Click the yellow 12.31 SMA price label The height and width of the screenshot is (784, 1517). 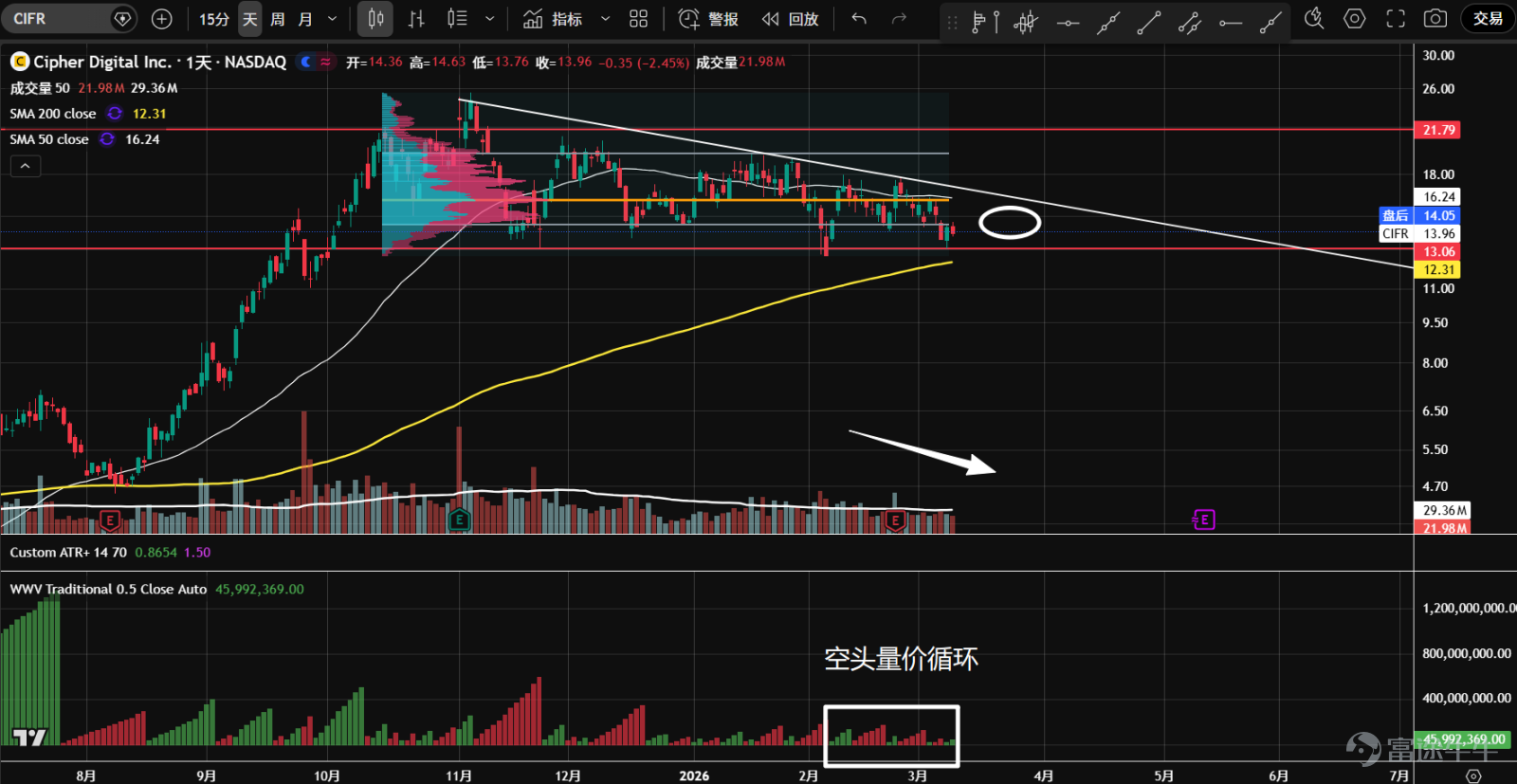(1439, 270)
